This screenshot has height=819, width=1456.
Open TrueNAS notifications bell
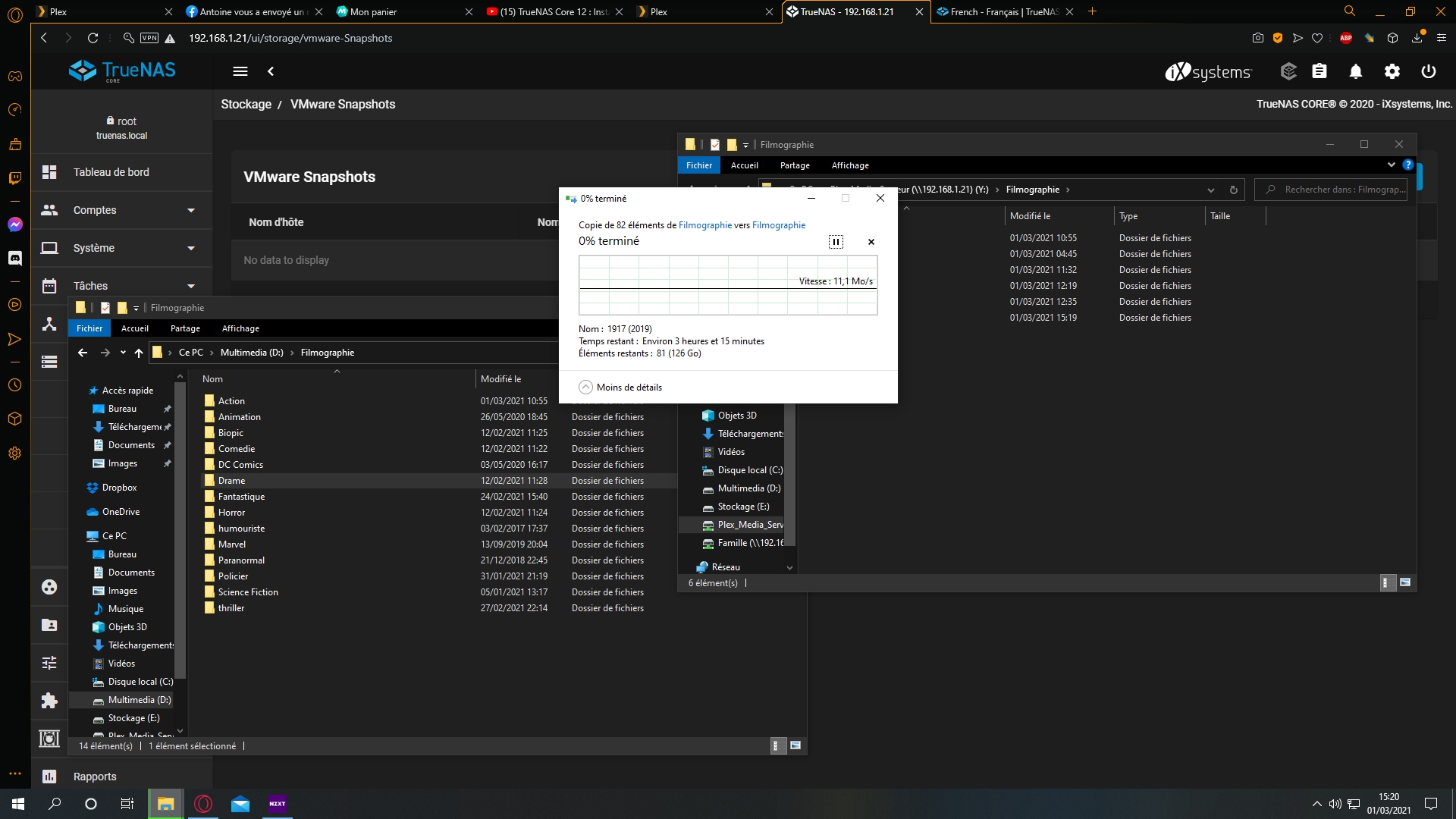click(1356, 71)
